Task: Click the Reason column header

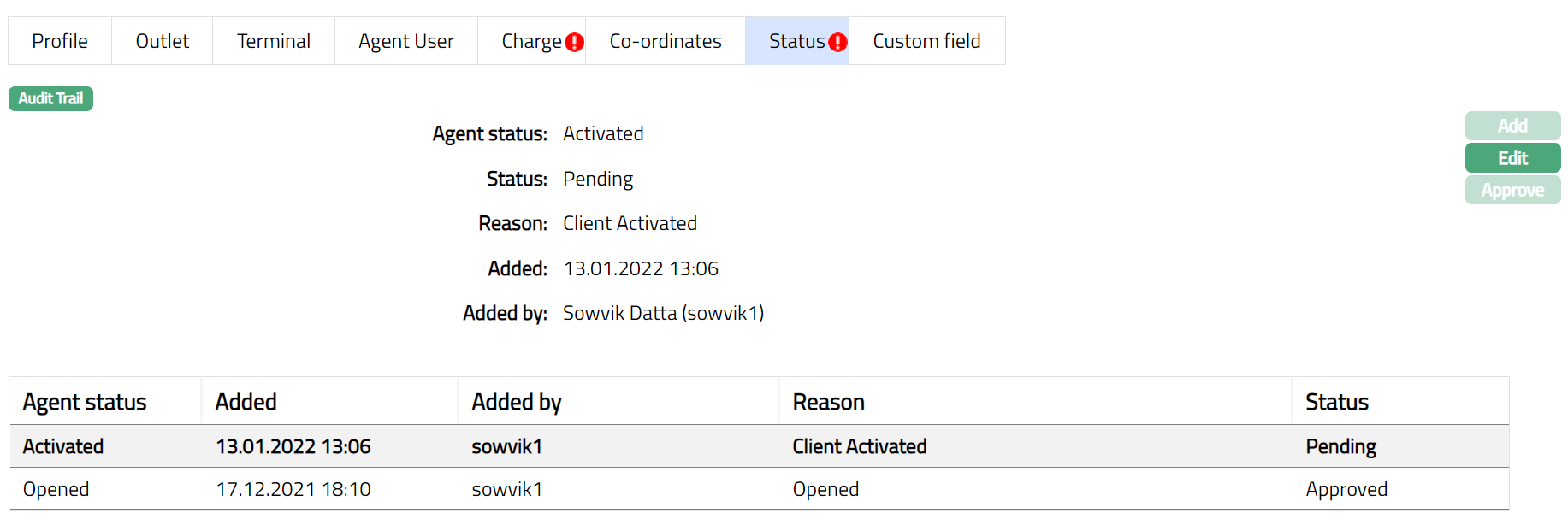Action: coord(828,402)
